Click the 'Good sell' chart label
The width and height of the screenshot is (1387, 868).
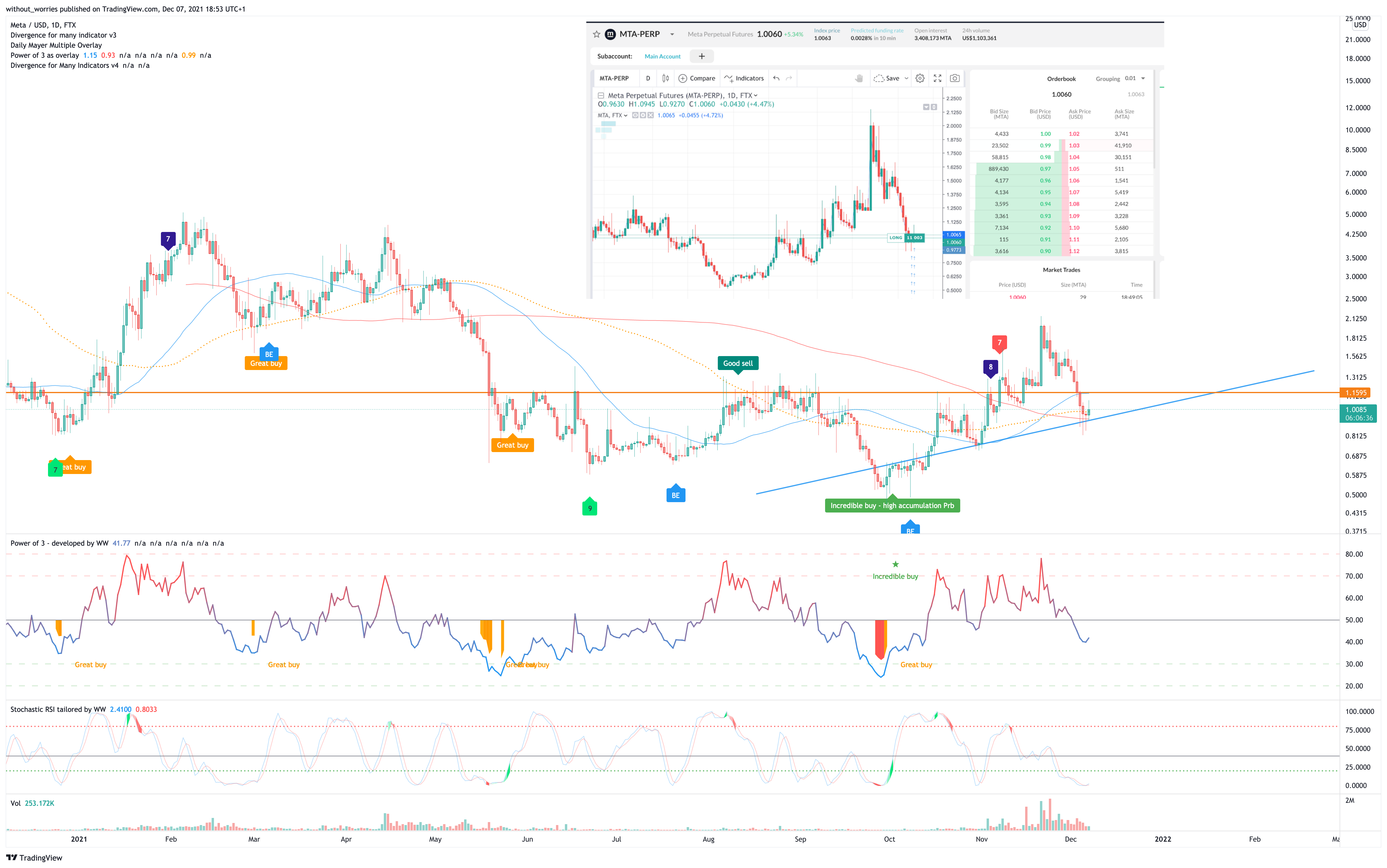pyautogui.click(x=737, y=363)
